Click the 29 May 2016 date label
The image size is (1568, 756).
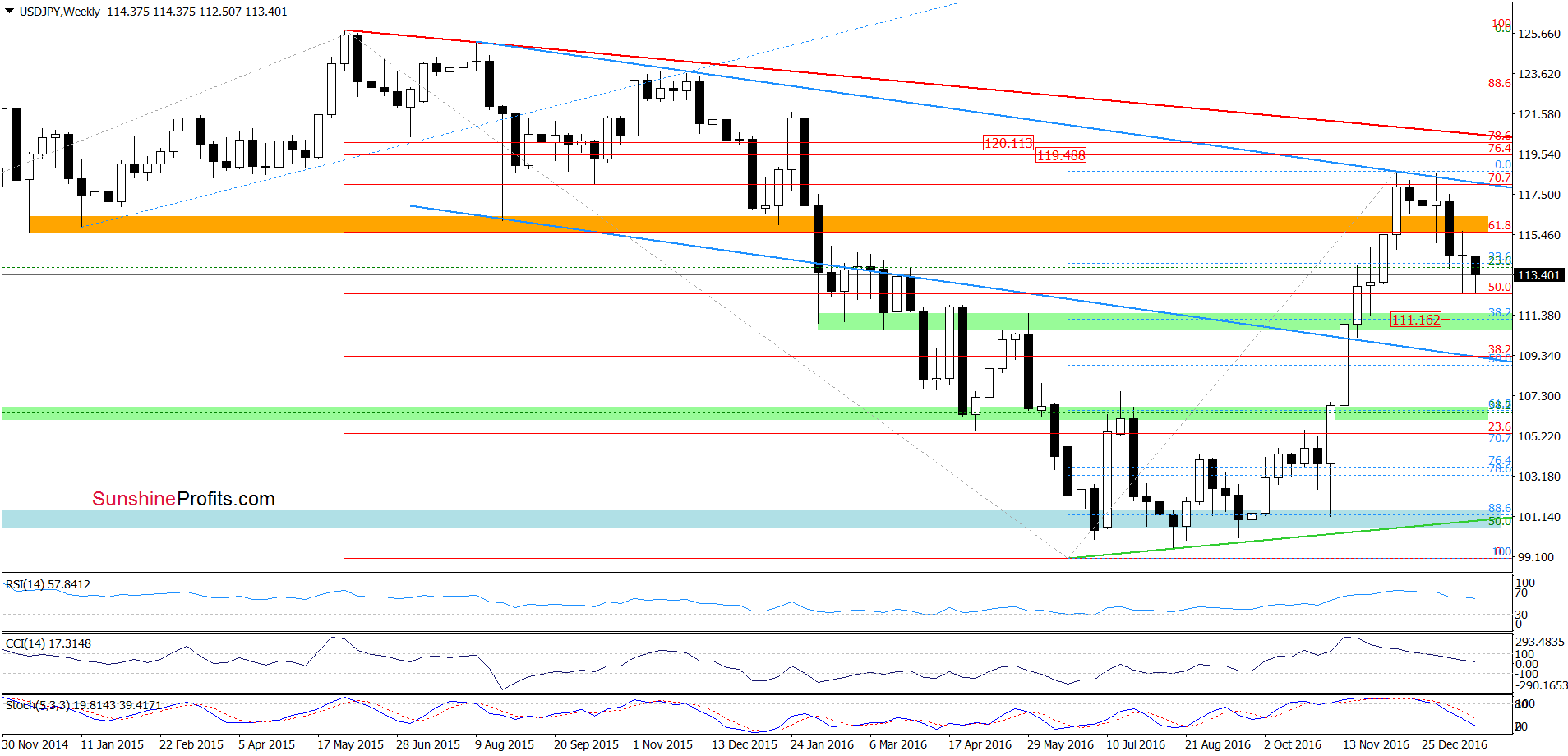click(x=1060, y=744)
